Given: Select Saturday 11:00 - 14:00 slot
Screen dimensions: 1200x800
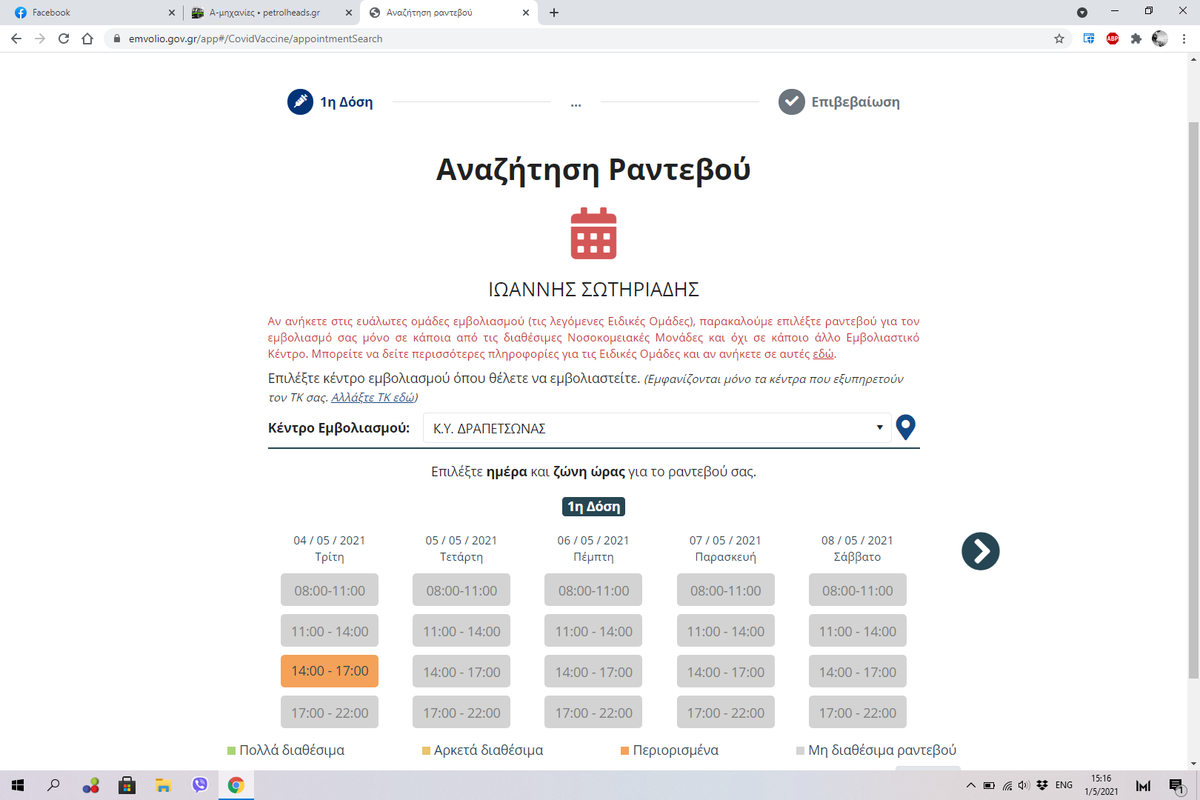Looking at the screenshot, I should click(x=858, y=631).
